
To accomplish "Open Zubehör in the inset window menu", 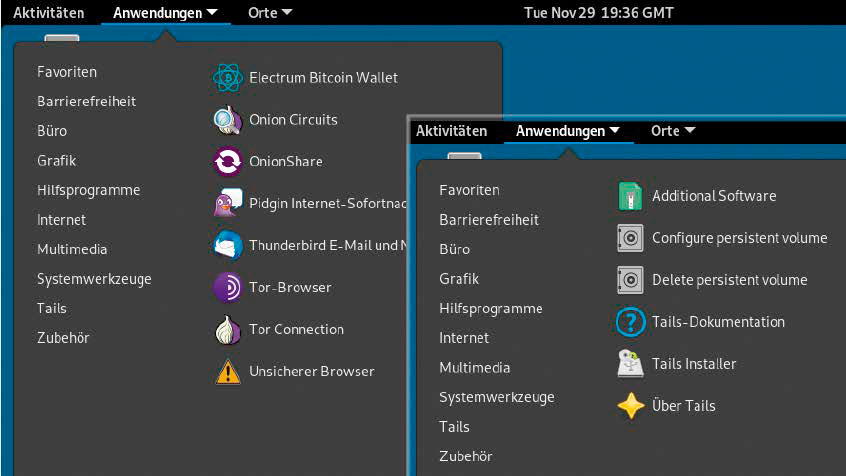I will click(466, 456).
